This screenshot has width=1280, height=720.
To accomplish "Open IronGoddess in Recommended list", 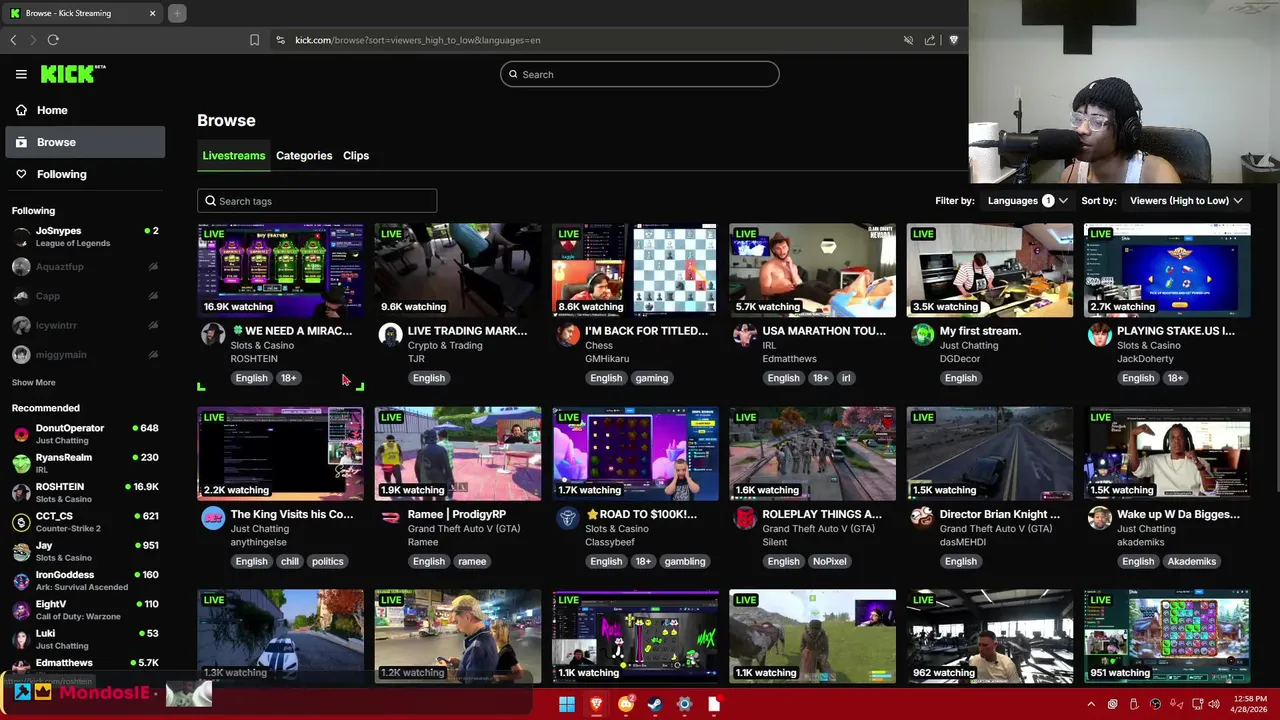I will 85,580.
